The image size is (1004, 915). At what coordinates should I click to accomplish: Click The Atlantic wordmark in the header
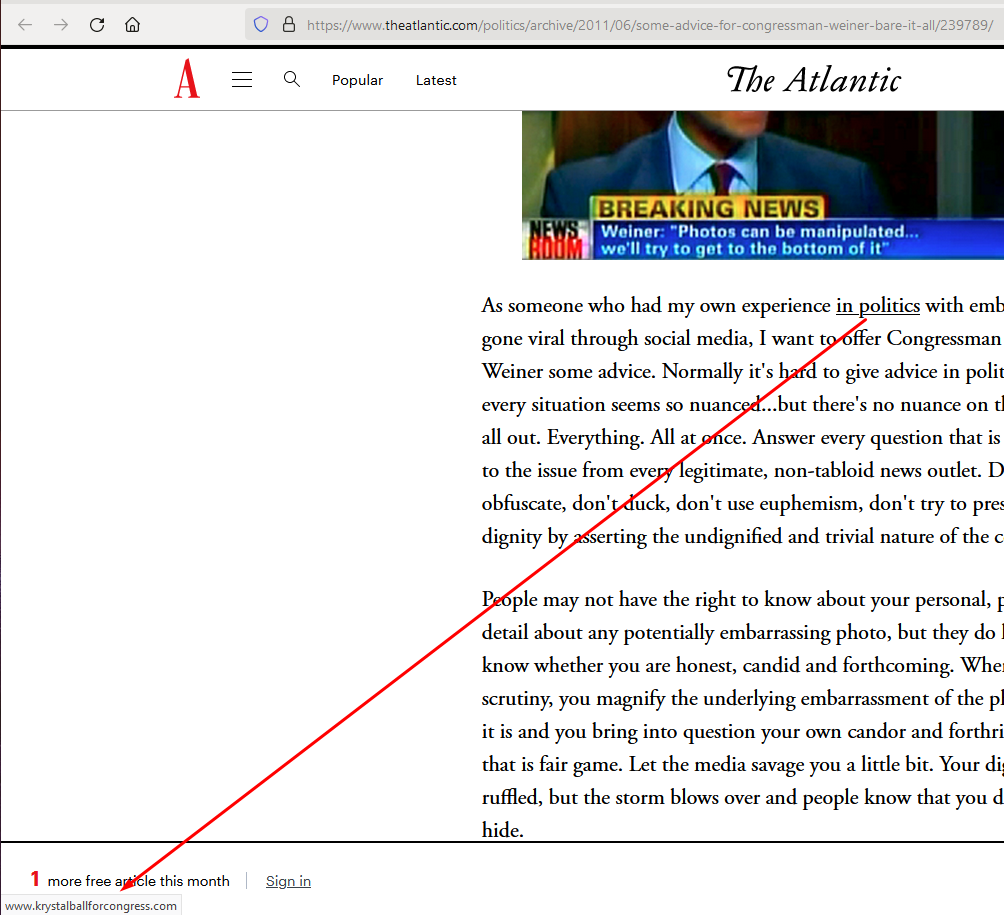coord(813,80)
